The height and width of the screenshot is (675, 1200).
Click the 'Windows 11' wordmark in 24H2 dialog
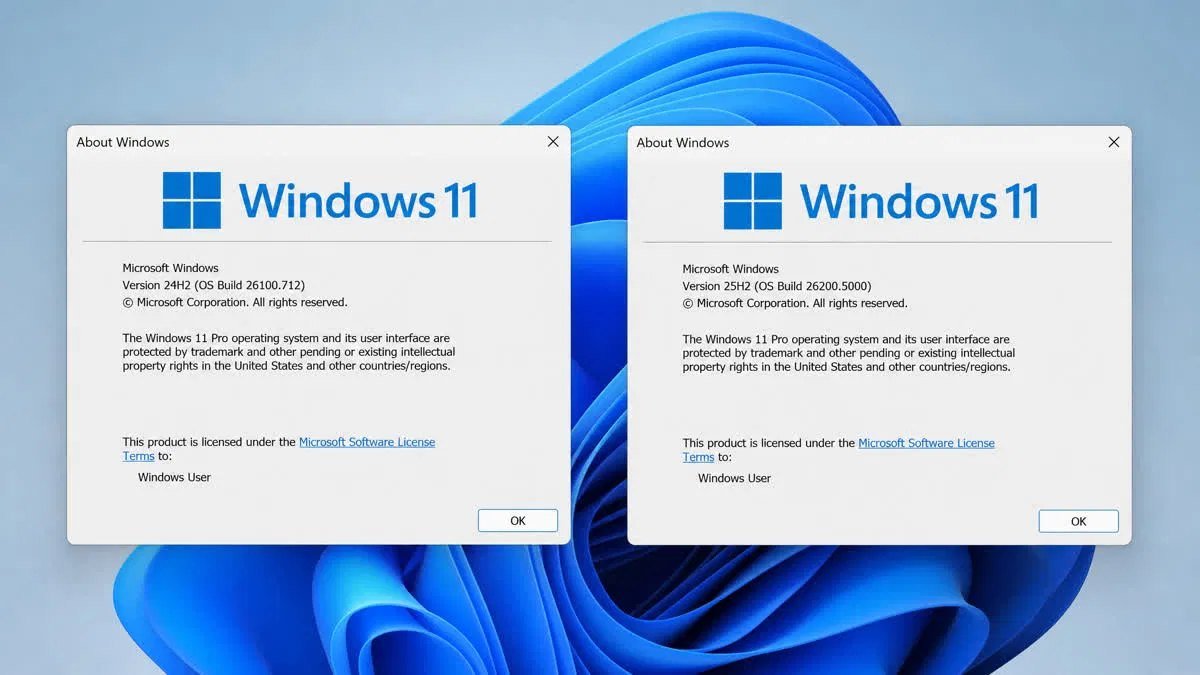point(358,200)
